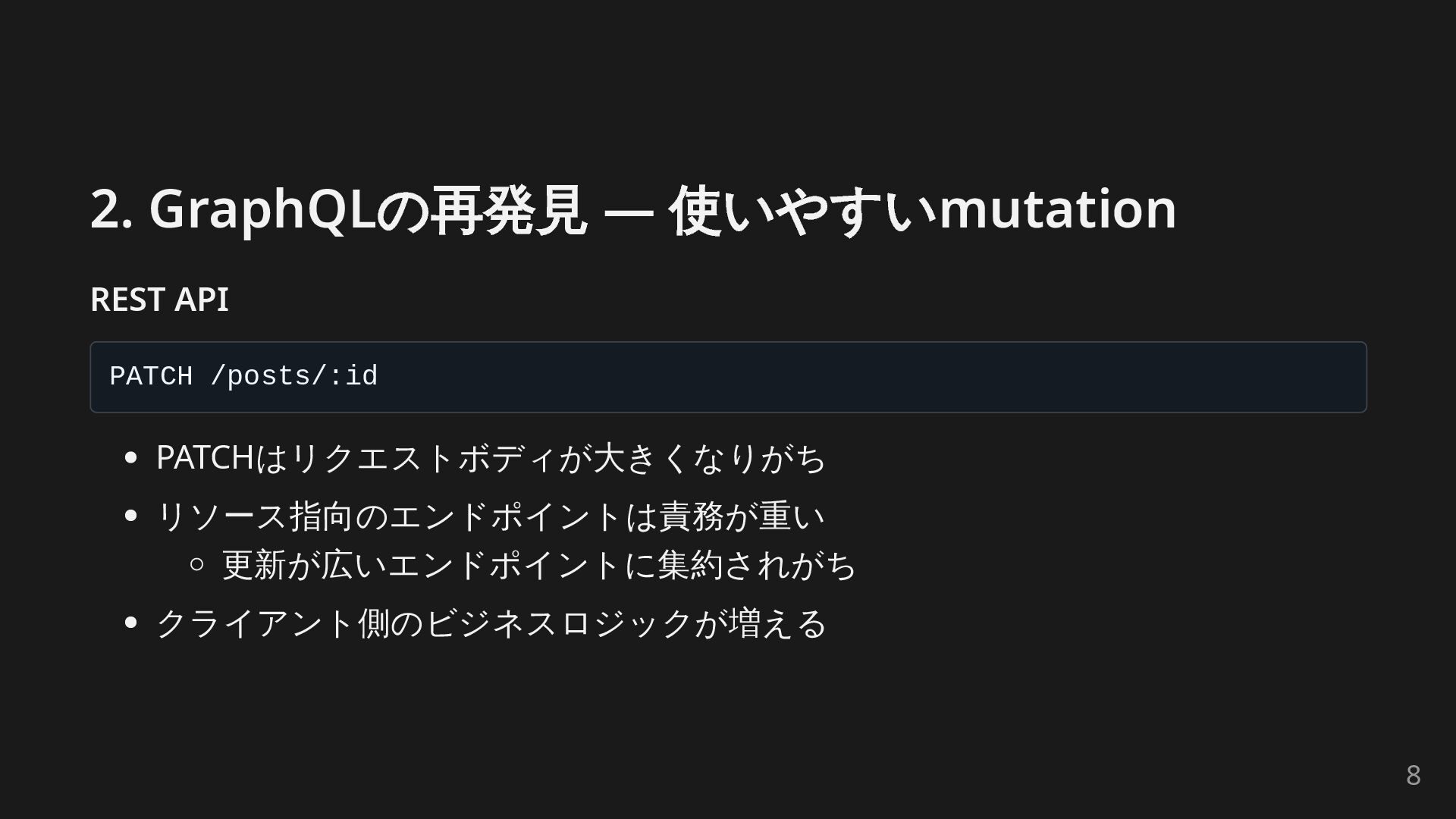
Task: Click the /posts/:id path in the code
Action: (294, 376)
